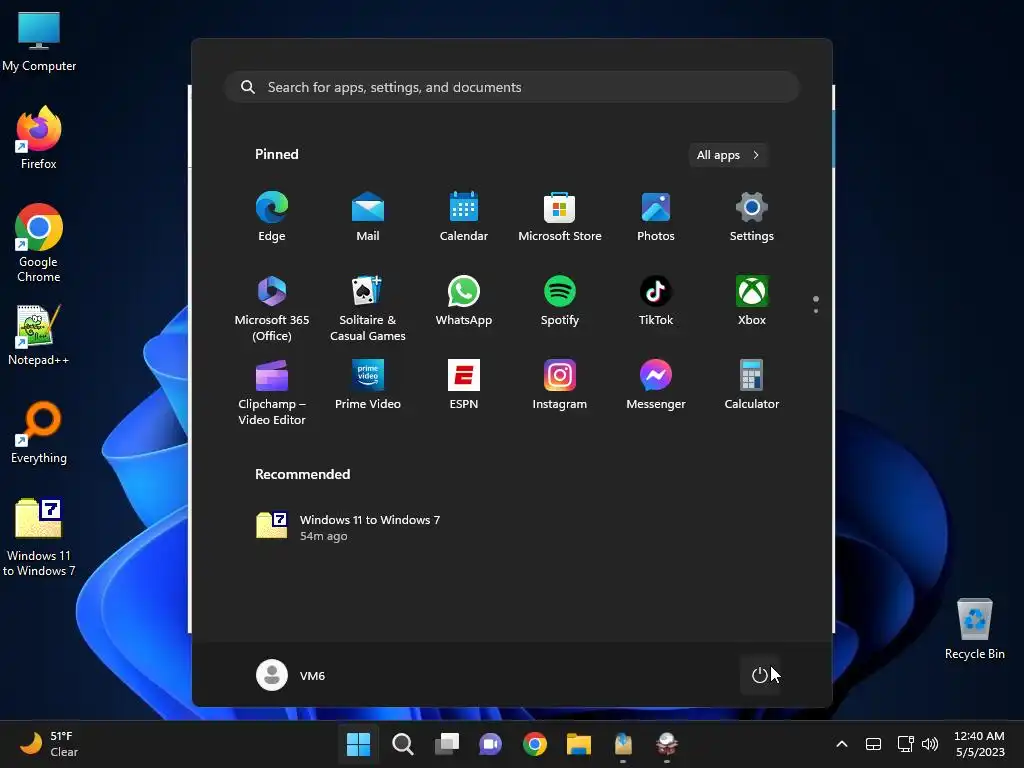Open the VM6 user account menu

pyautogui.click(x=291, y=675)
